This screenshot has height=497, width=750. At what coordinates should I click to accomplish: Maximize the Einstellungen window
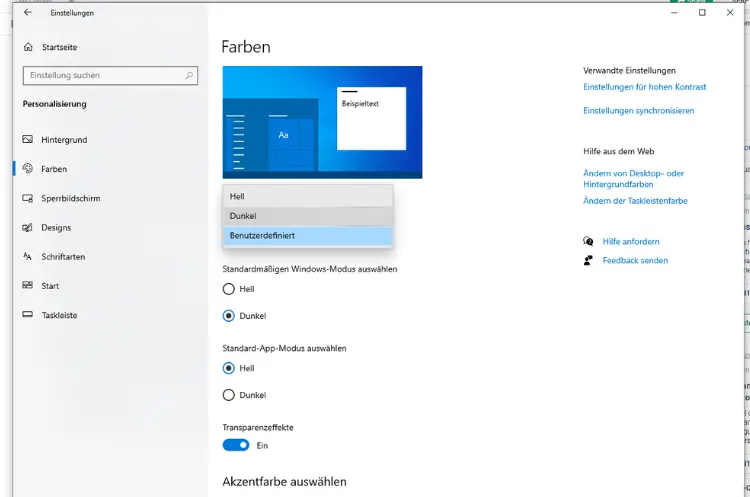[x=702, y=12]
